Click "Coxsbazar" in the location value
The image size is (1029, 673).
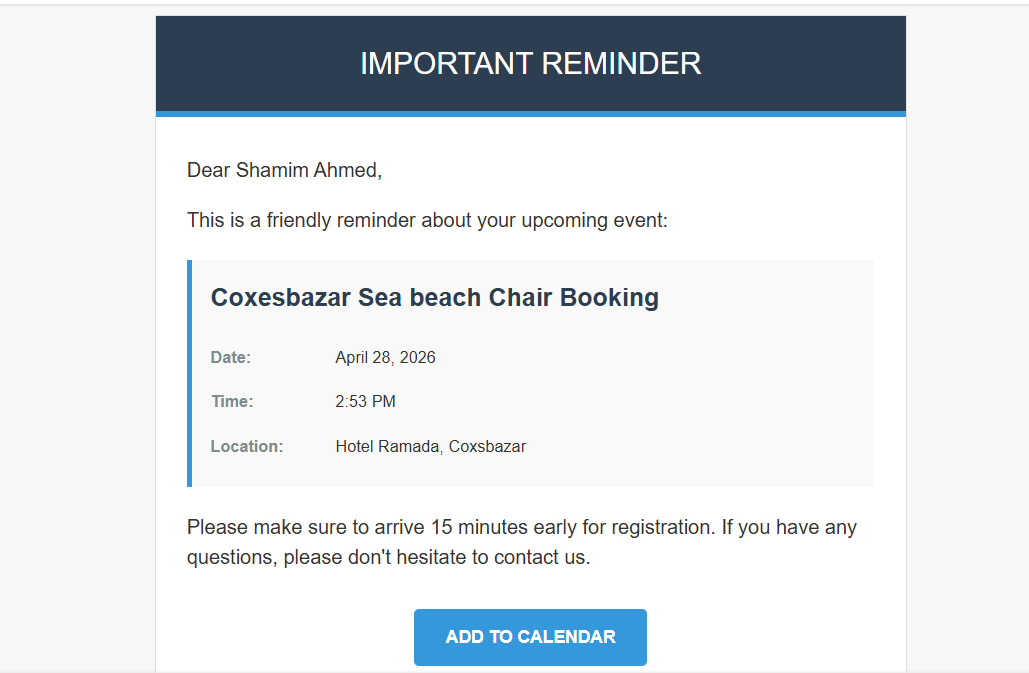pyautogui.click(x=487, y=447)
